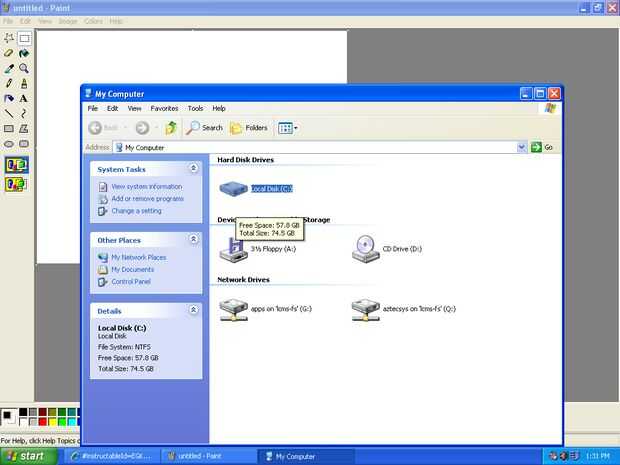Select the Pick Color eyedropper tool
The width and height of the screenshot is (620, 465).
click(9, 68)
